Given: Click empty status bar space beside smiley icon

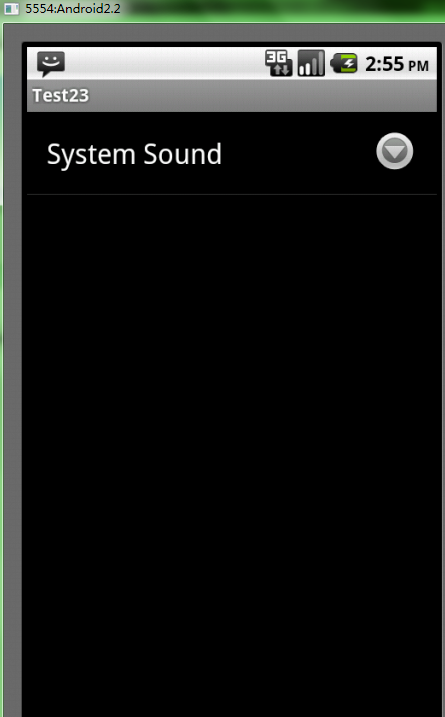Looking at the screenshot, I should [x=165, y=63].
